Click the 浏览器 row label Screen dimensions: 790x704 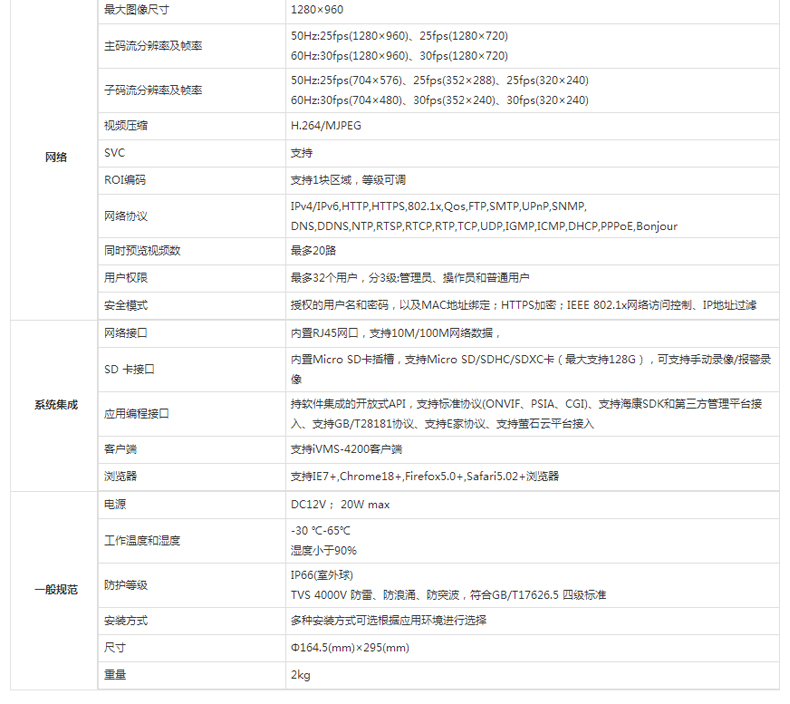[120, 477]
